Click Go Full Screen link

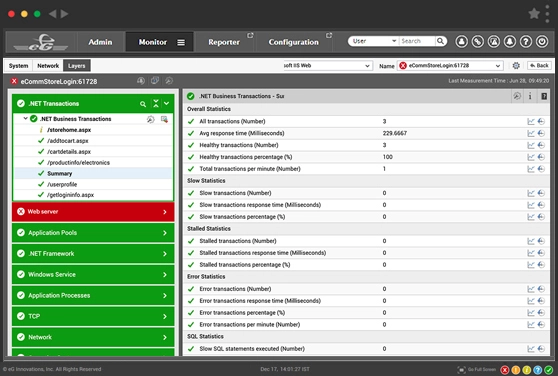[x=477, y=370]
